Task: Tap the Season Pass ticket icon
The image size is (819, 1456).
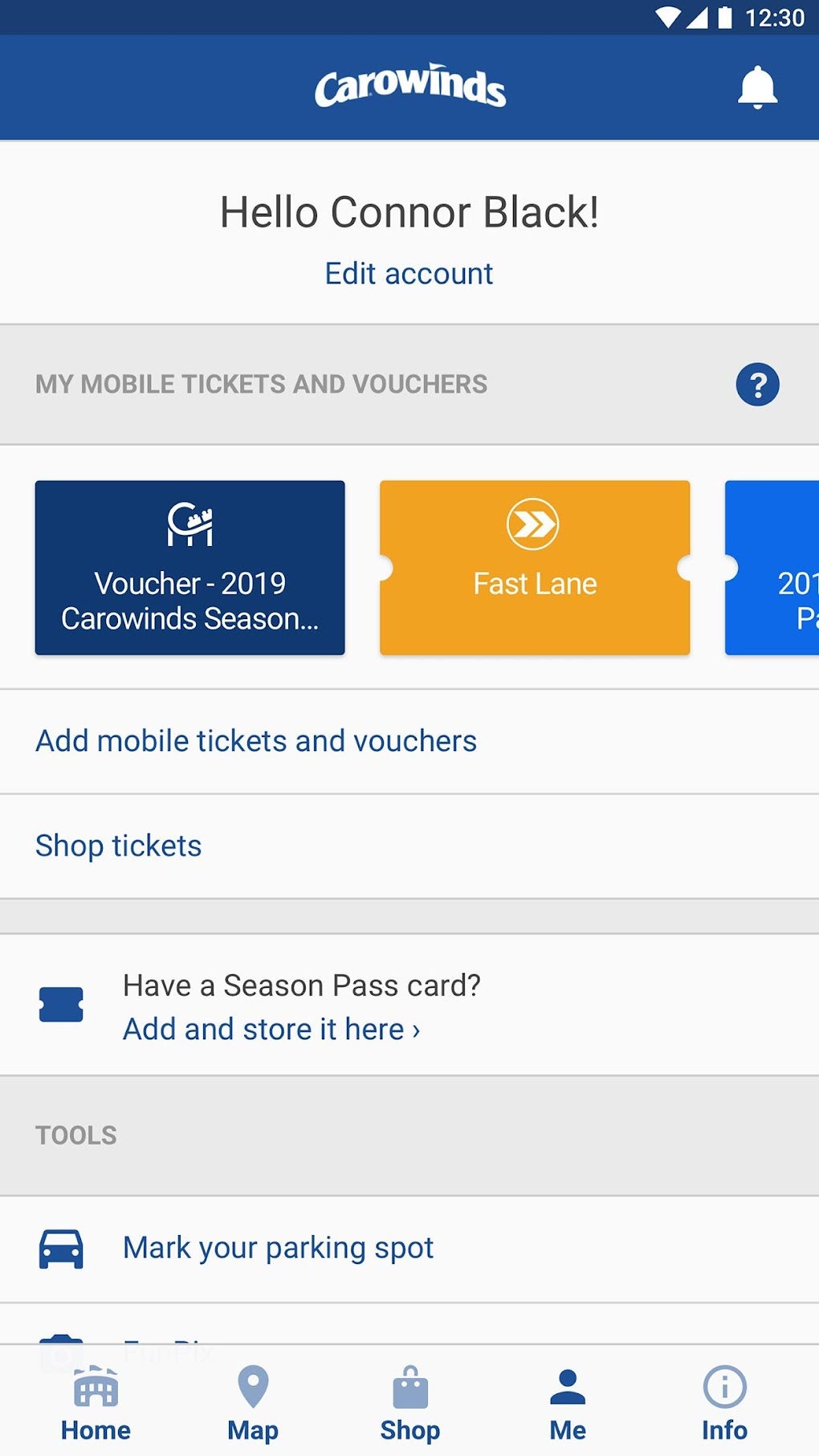Action: (x=61, y=1005)
